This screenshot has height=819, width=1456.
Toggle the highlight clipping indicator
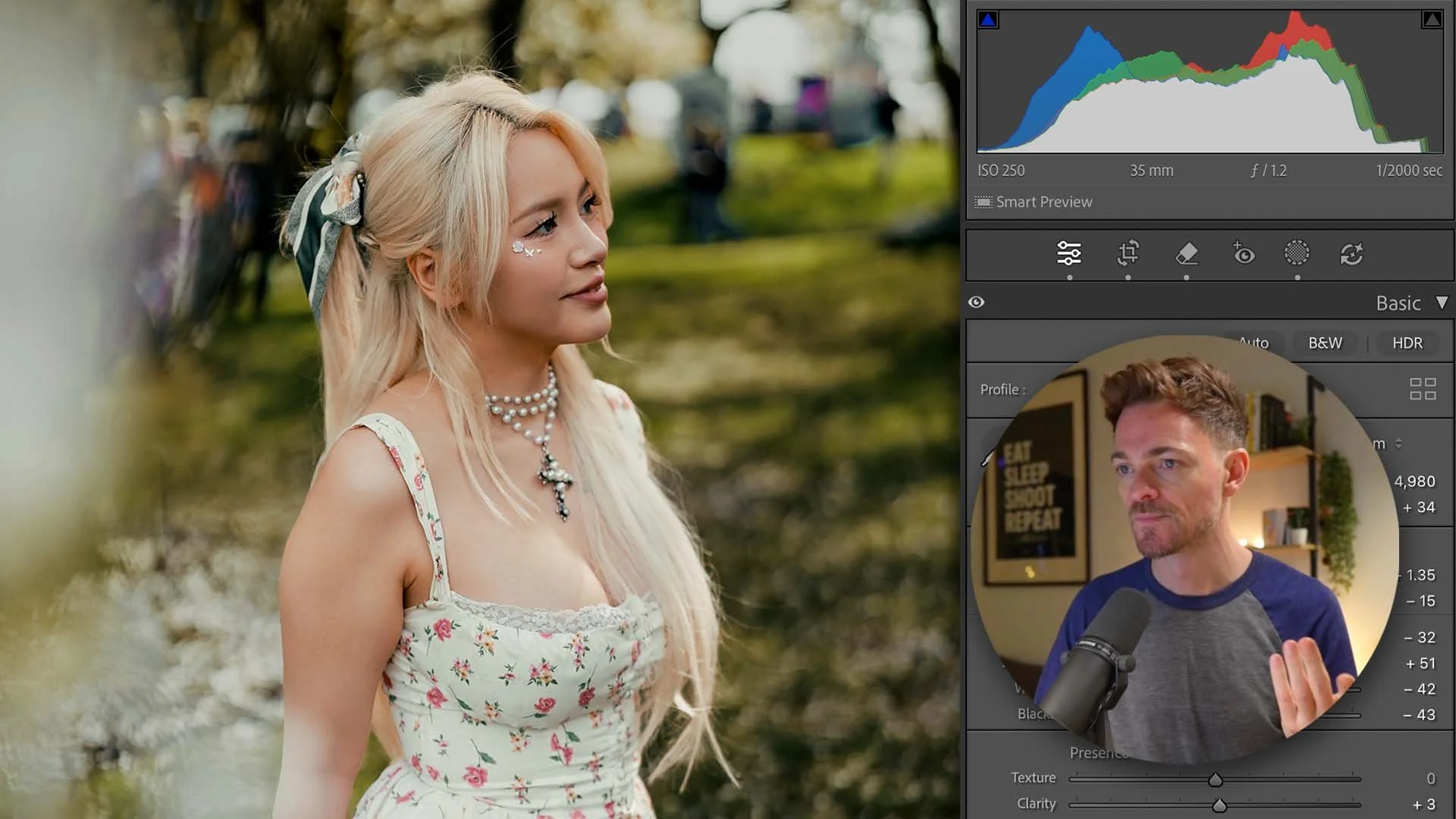coord(1431,20)
